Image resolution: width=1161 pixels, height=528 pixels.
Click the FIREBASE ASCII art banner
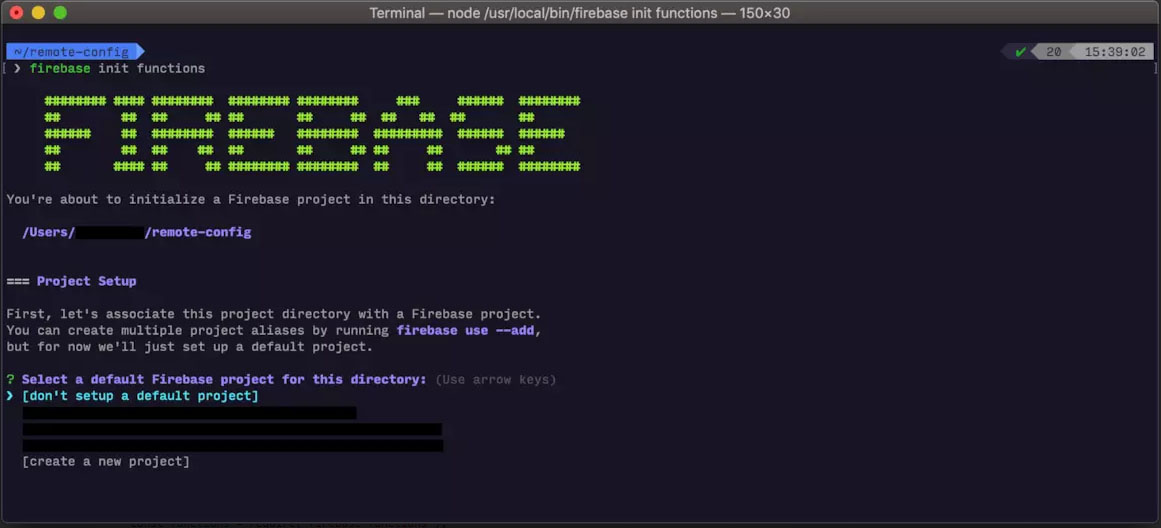(x=312, y=134)
